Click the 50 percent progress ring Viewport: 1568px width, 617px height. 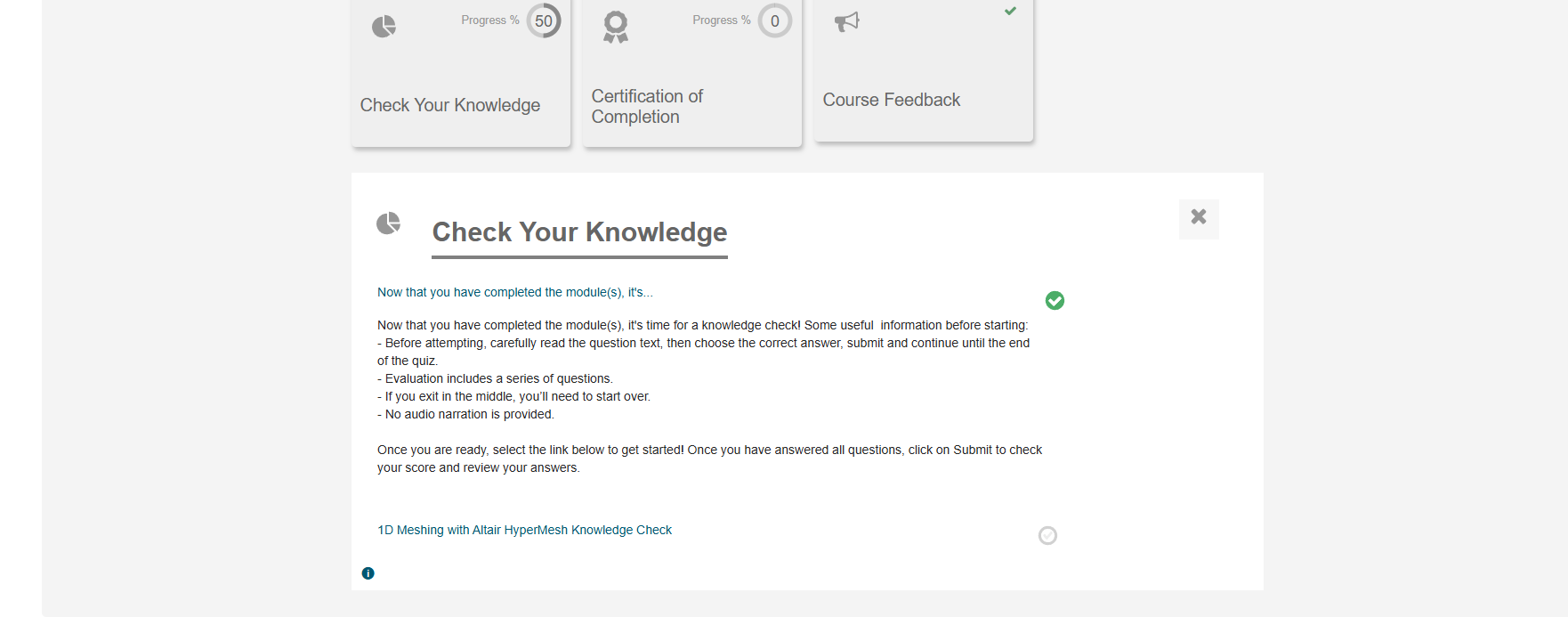pos(544,20)
